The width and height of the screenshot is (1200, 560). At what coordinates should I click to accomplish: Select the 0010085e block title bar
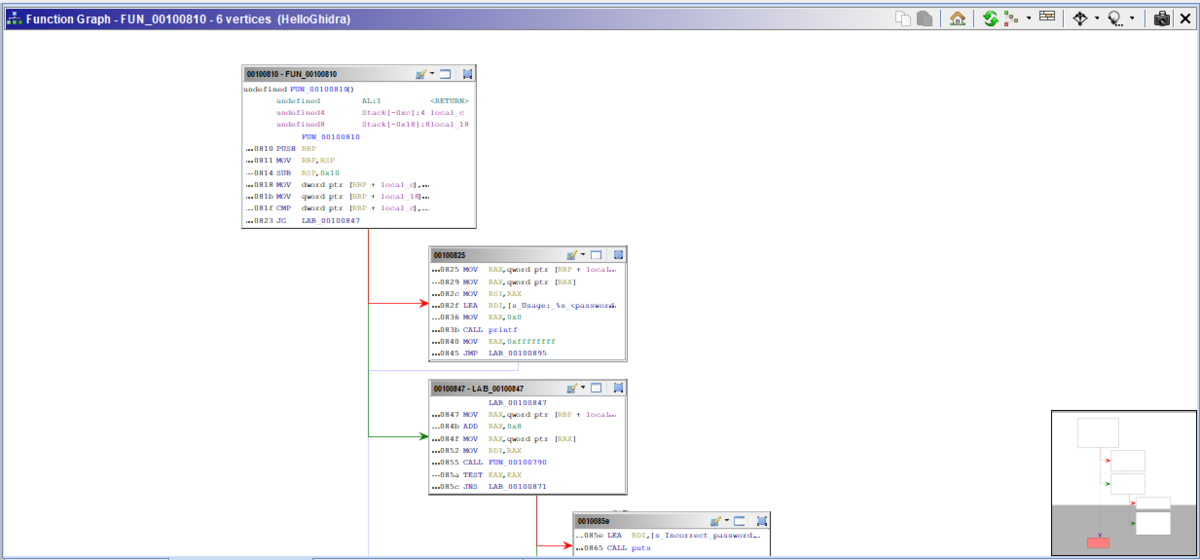coord(671,521)
